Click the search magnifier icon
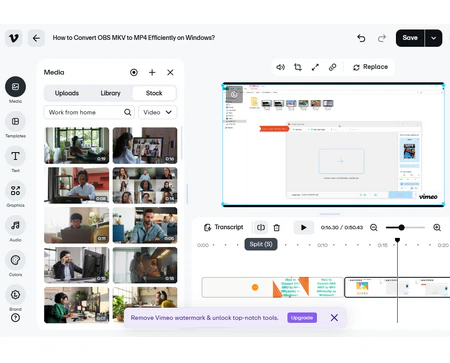Image resolution: width=450 pixels, height=363 pixels. [x=128, y=112]
